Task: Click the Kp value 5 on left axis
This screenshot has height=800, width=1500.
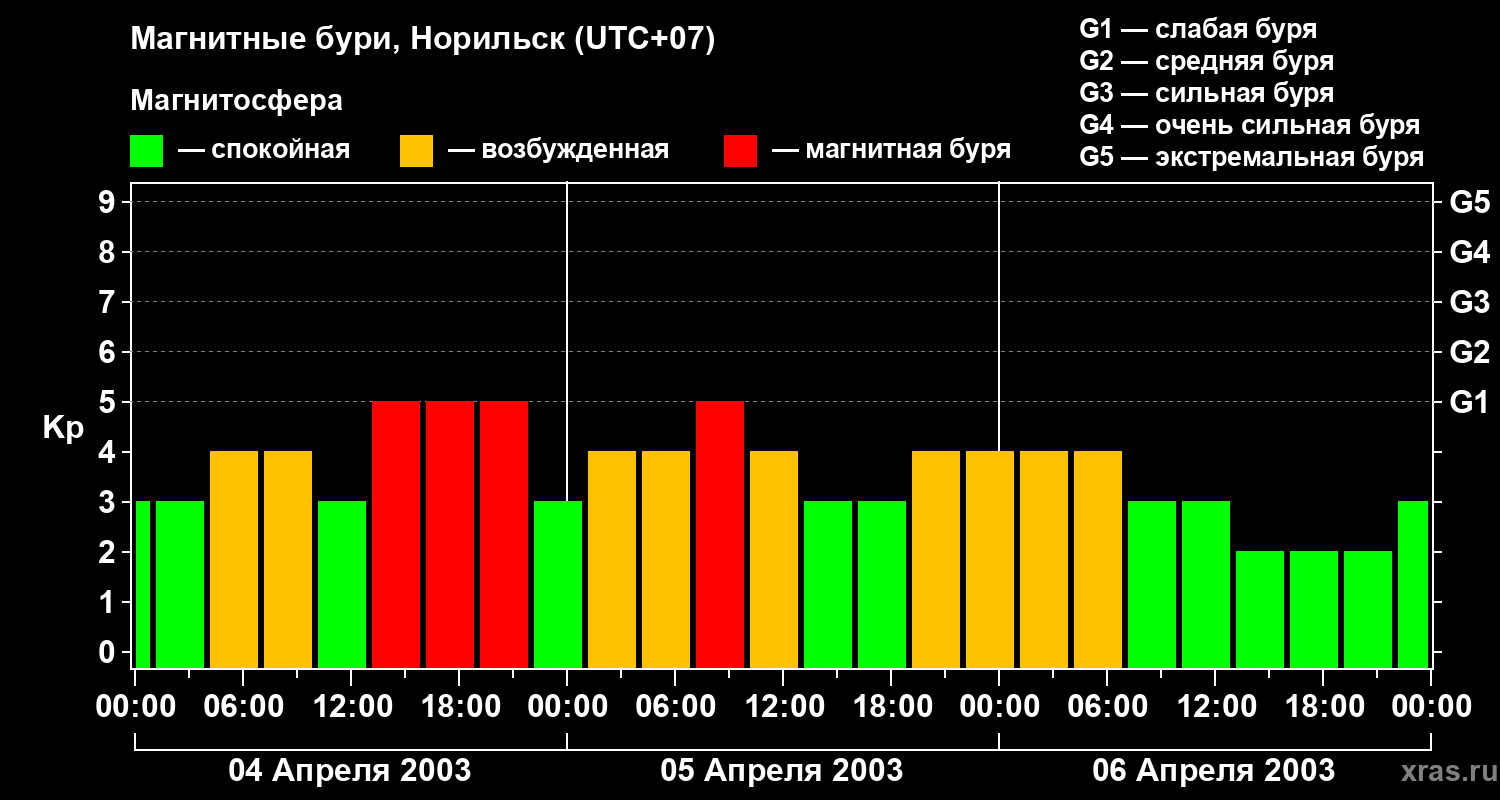Action: coord(109,402)
